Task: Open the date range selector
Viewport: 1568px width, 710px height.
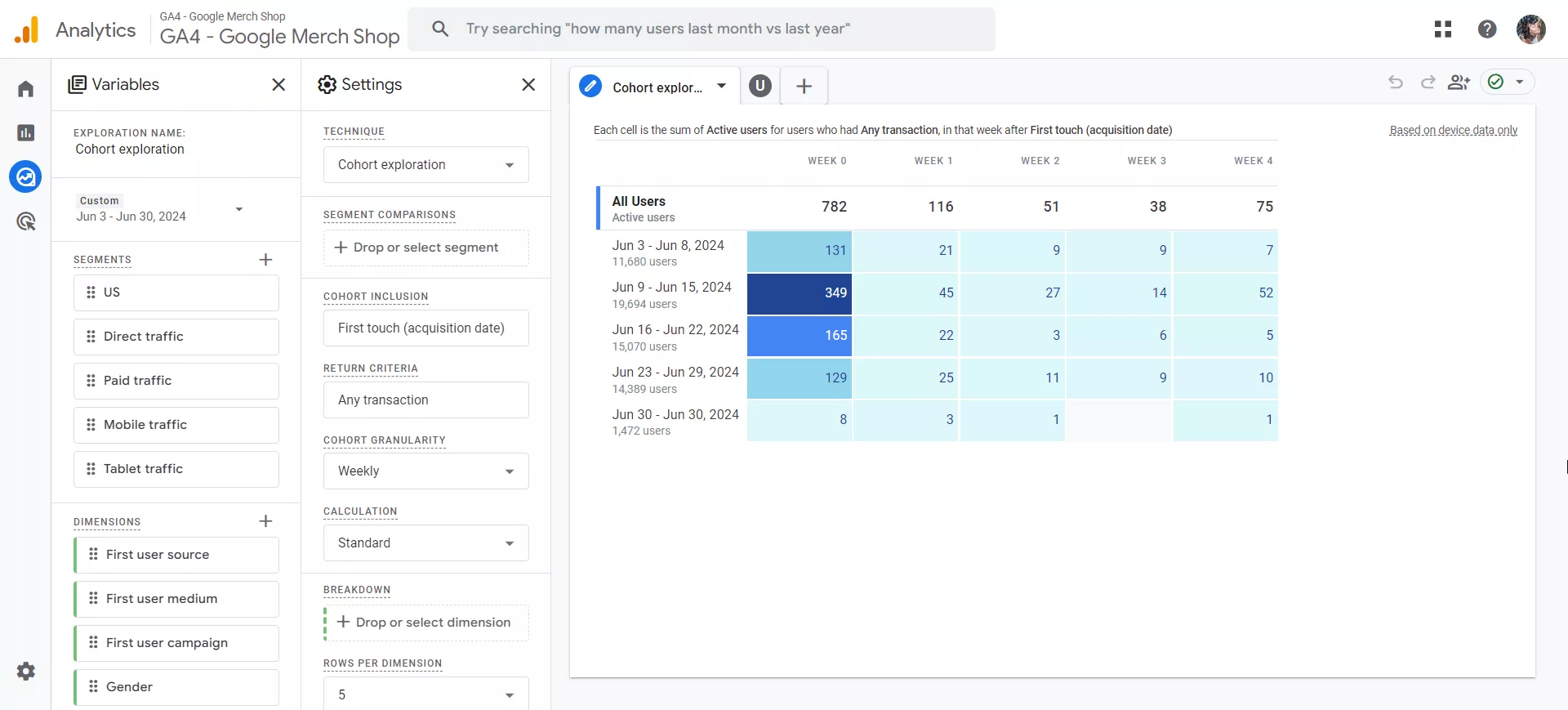Action: tap(160, 209)
